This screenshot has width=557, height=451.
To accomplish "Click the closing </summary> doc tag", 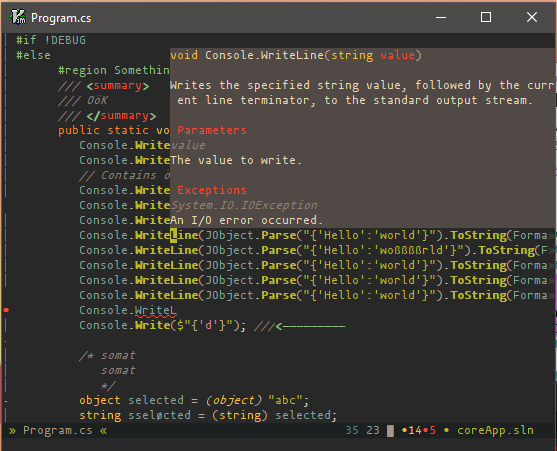I will 121,116.
